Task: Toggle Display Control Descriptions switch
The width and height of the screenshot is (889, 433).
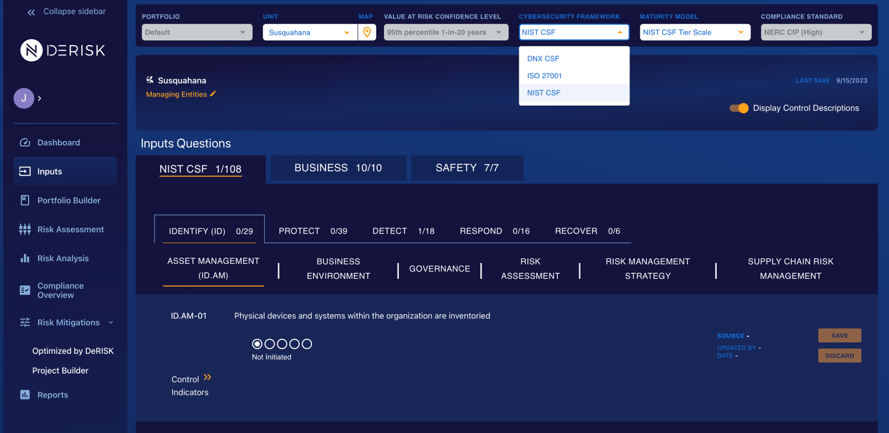Action: point(739,108)
